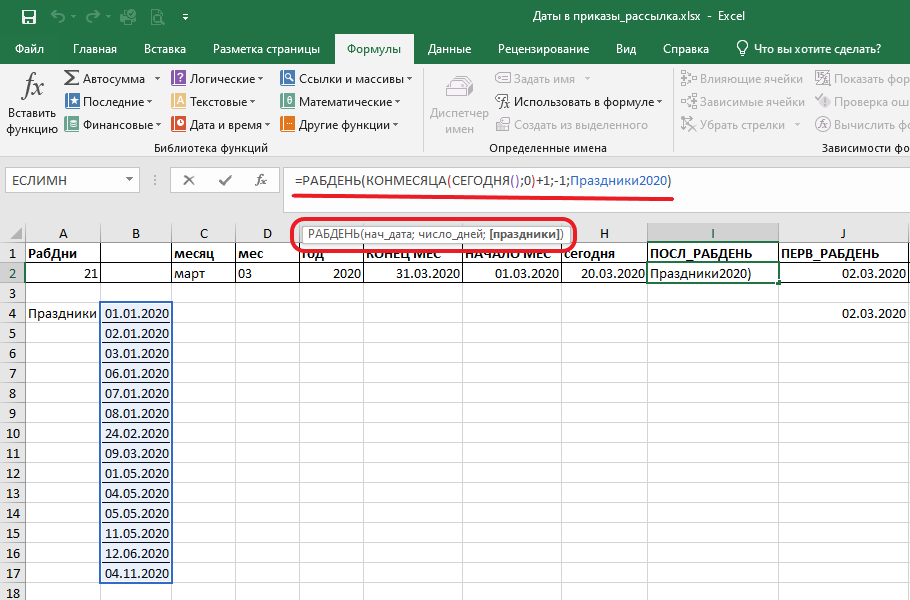The height and width of the screenshot is (600, 910).
Task: Open the Убрать стрелки dropdown arrow
Action: coord(797,125)
